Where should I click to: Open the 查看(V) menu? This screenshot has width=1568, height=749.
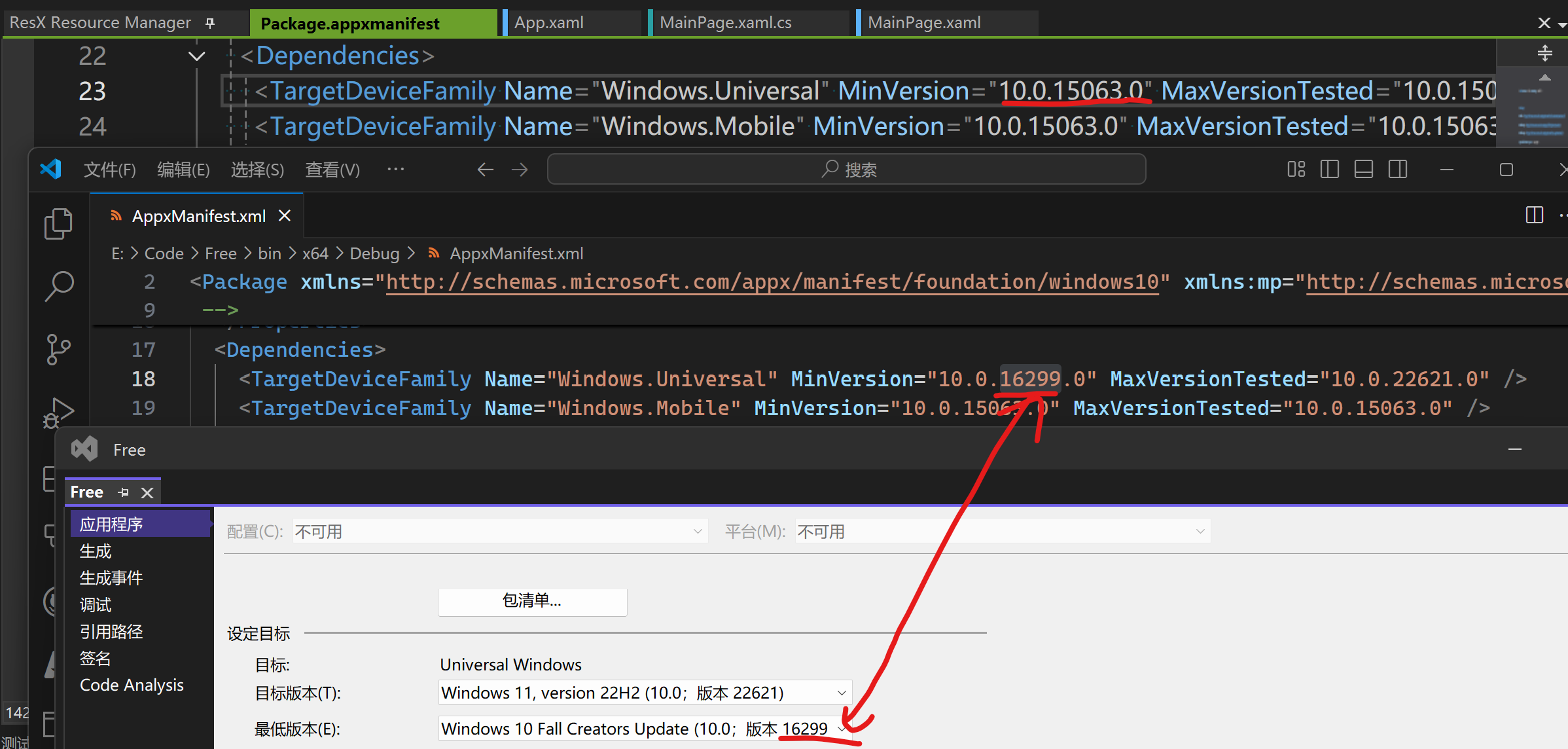332,169
